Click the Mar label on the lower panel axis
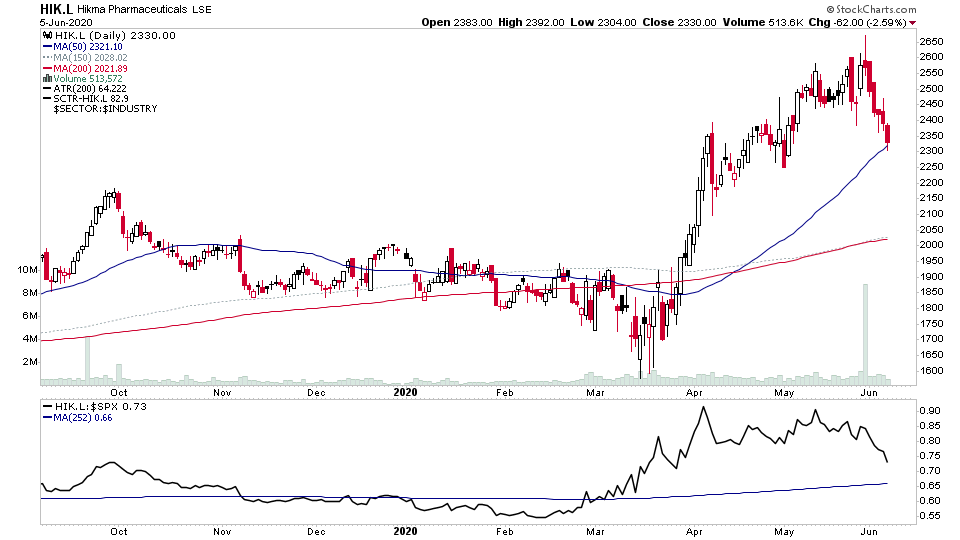The height and width of the screenshot is (540, 960). tap(595, 531)
